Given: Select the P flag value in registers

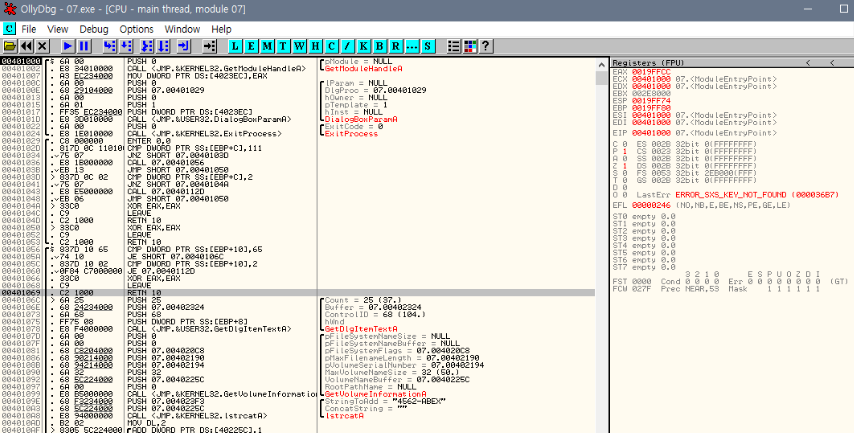Looking at the screenshot, I should [625, 151].
